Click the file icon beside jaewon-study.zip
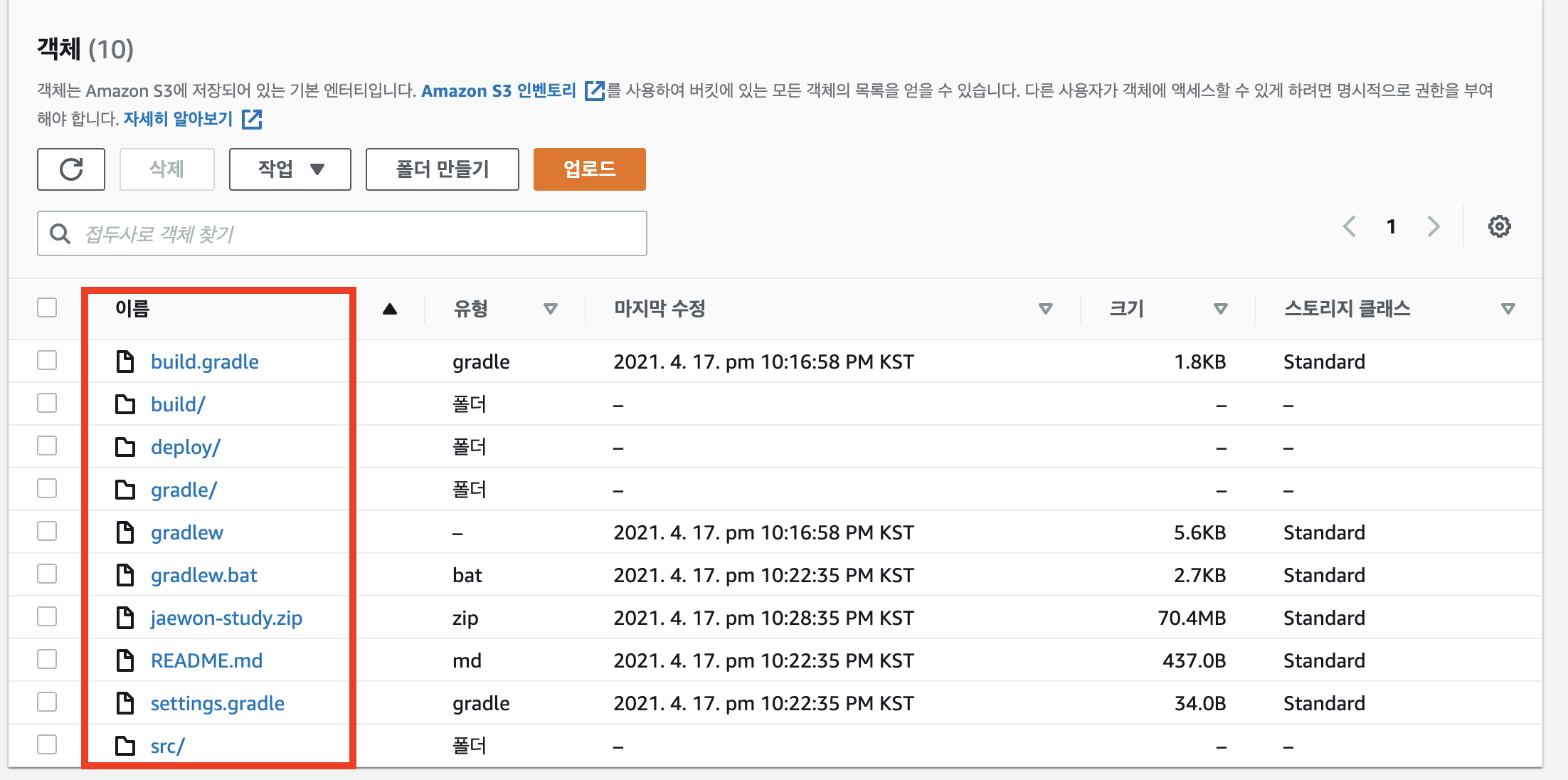1568x780 pixels. tap(125, 618)
